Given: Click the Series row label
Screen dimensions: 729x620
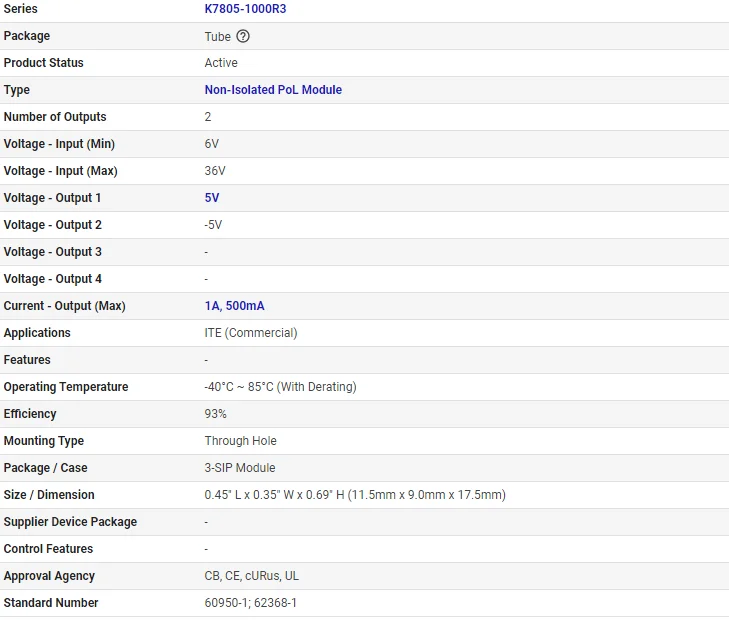Looking at the screenshot, I should [x=21, y=9].
